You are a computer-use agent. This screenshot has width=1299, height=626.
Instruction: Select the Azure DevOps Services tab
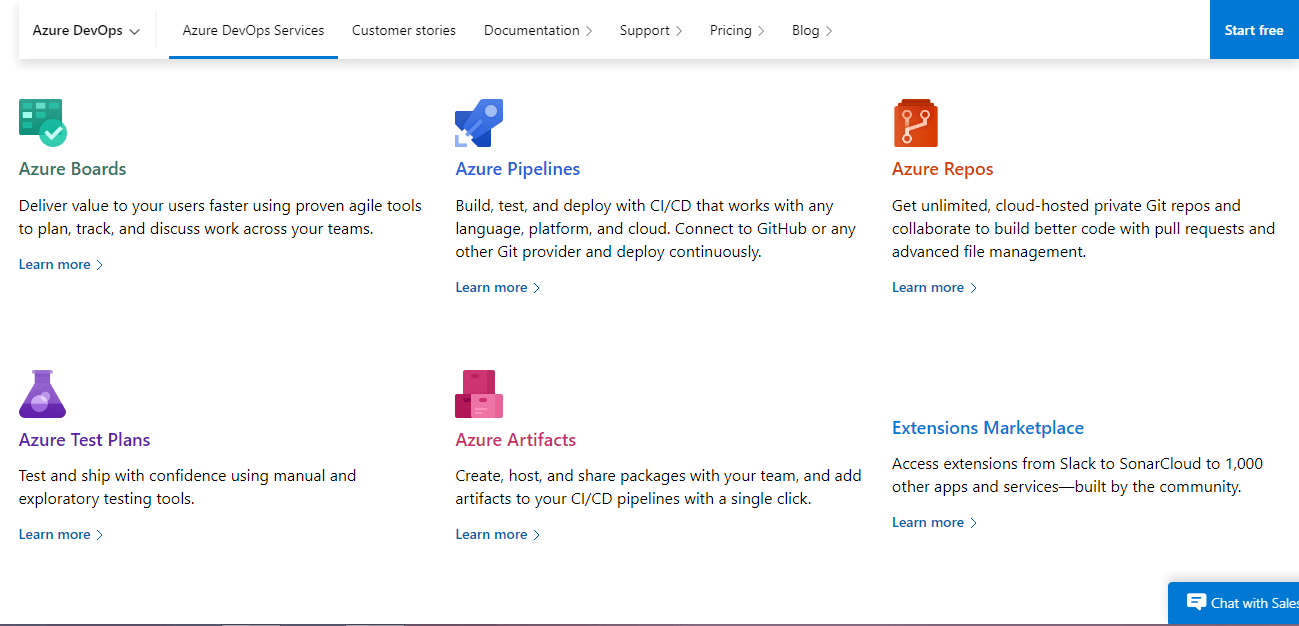pyautogui.click(x=253, y=31)
